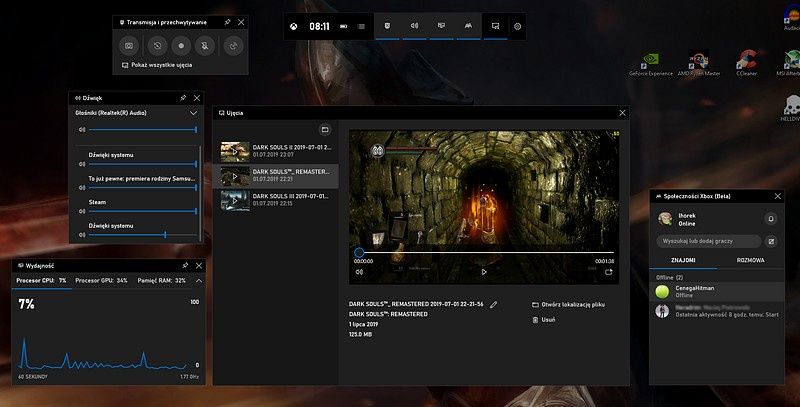
Task: Pin the Transmisja i przechwytywanie widget
Action: pos(227,22)
